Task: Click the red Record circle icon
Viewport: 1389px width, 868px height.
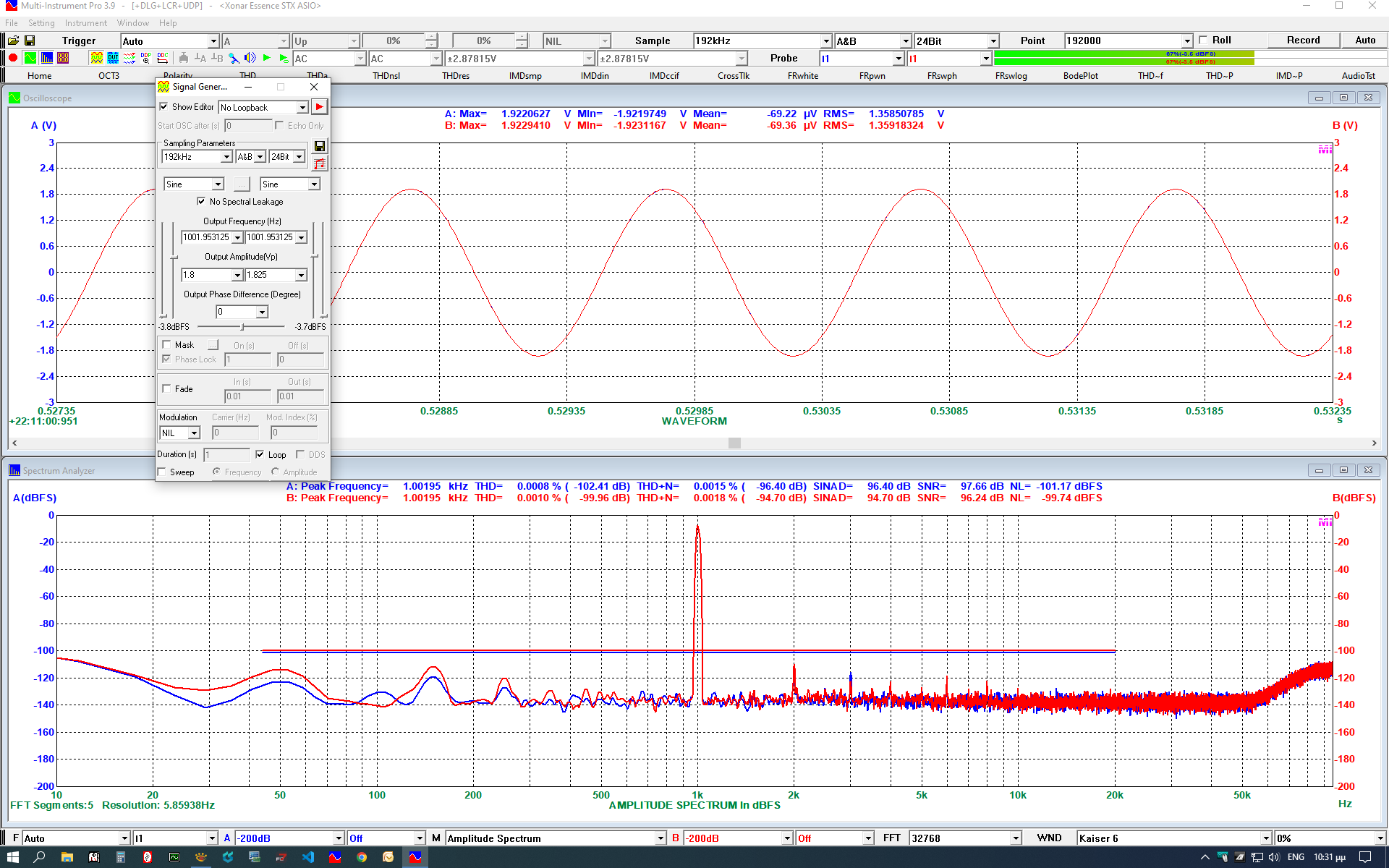Action: coord(13,58)
